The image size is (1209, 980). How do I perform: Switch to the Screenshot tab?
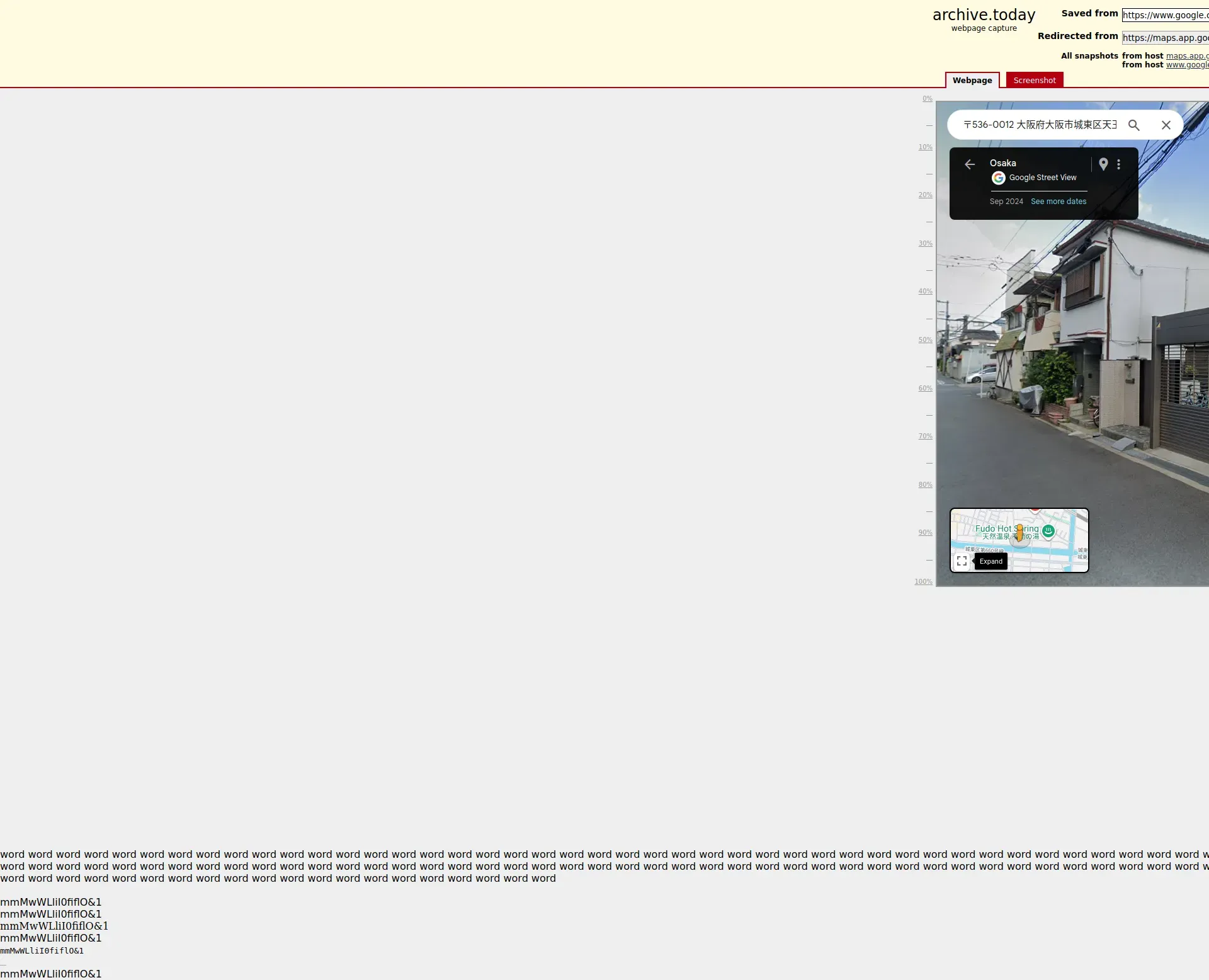[1034, 81]
